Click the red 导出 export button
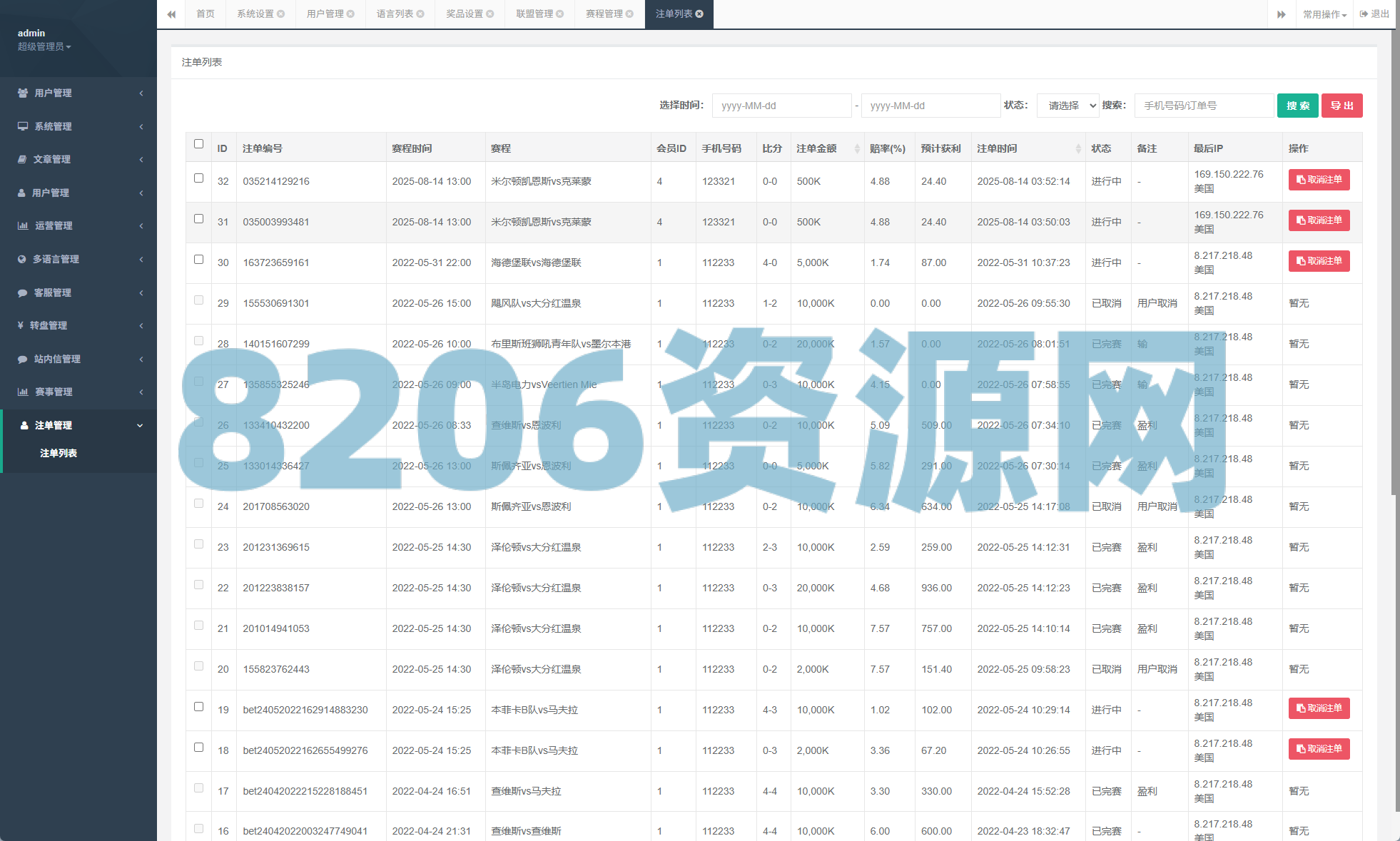 click(x=1342, y=106)
